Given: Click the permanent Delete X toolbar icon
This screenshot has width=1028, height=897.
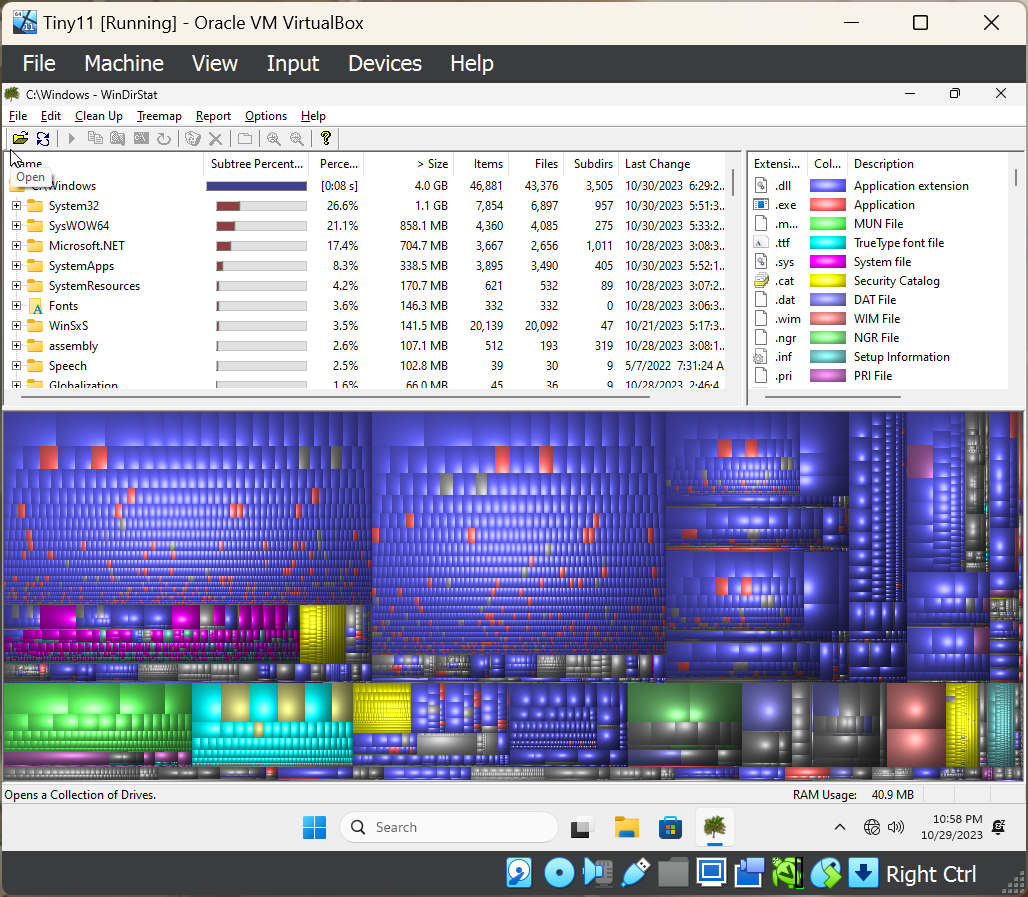Looking at the screenshot, I should [x=215, y=138].
